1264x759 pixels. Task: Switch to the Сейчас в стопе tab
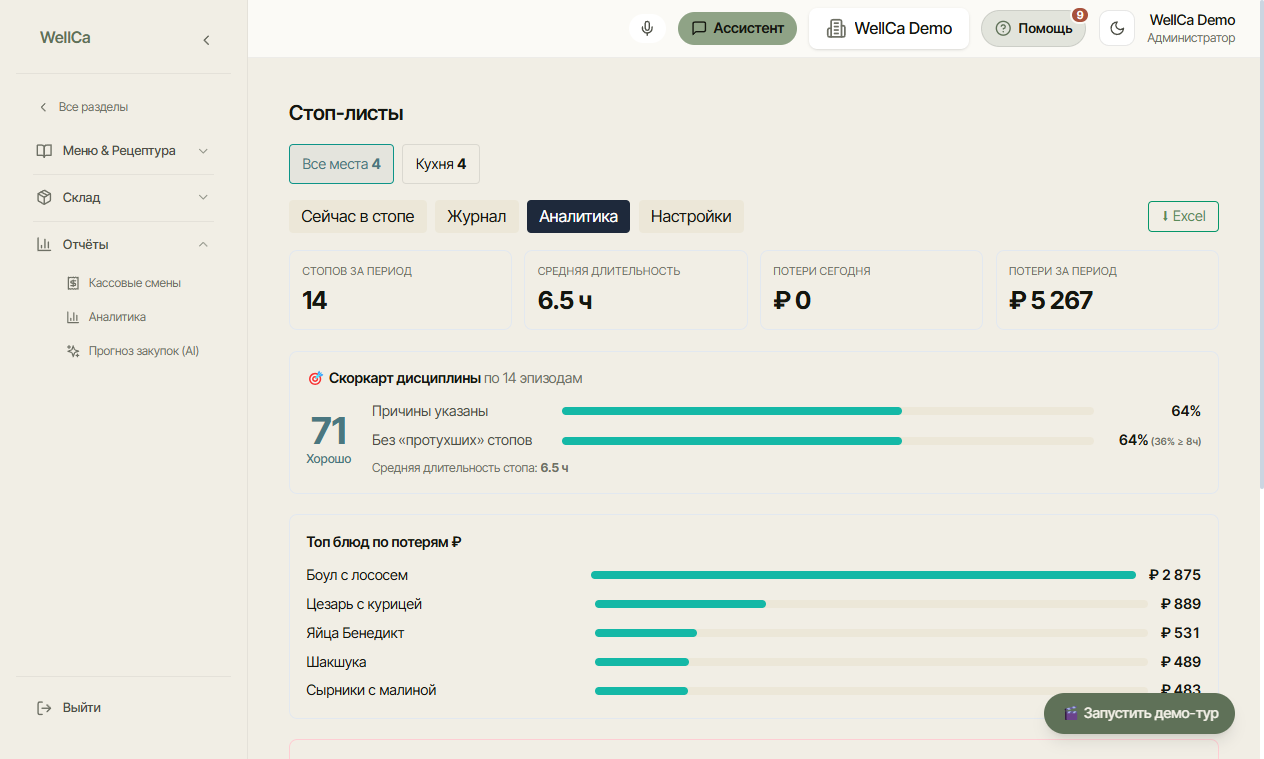(358, 217)
